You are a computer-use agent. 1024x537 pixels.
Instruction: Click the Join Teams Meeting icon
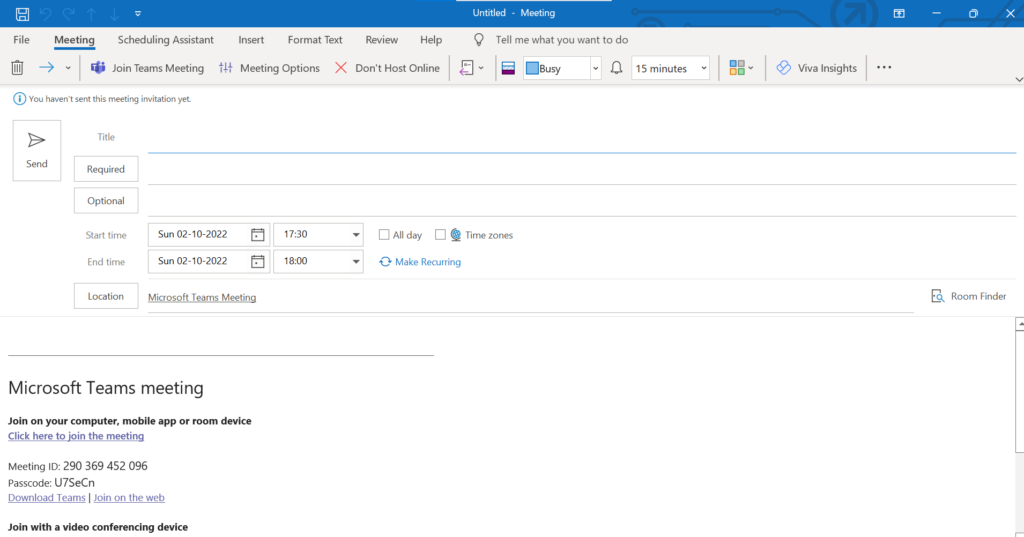98,68
